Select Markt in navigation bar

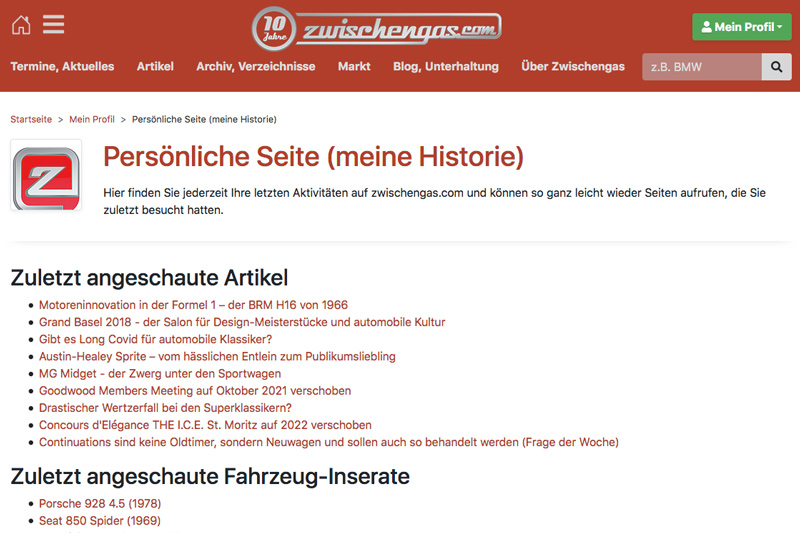pos(354,67)
